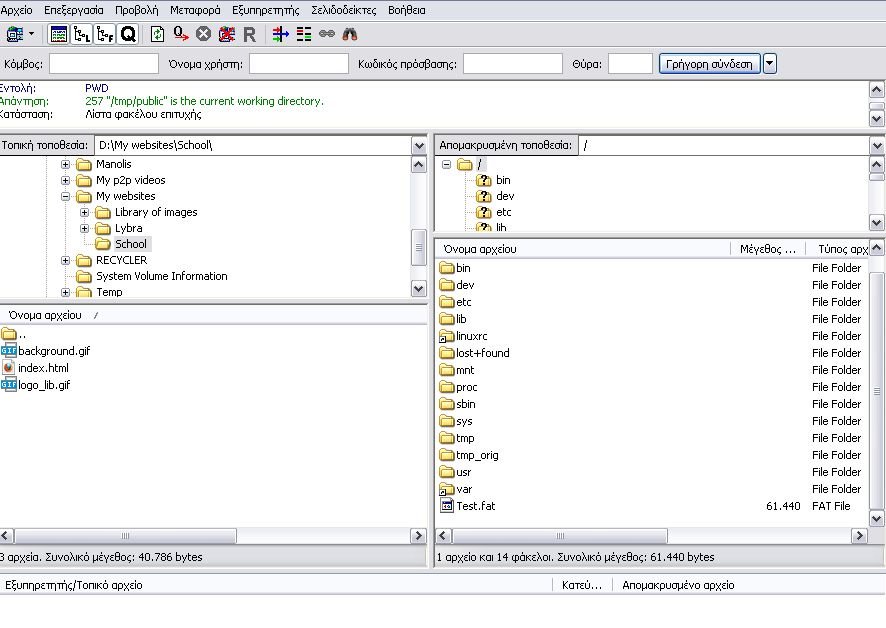This screenshot has width=886, height=628.
Task: Open the Σελιδοδείκτες menu
Action: pos(344,10)
